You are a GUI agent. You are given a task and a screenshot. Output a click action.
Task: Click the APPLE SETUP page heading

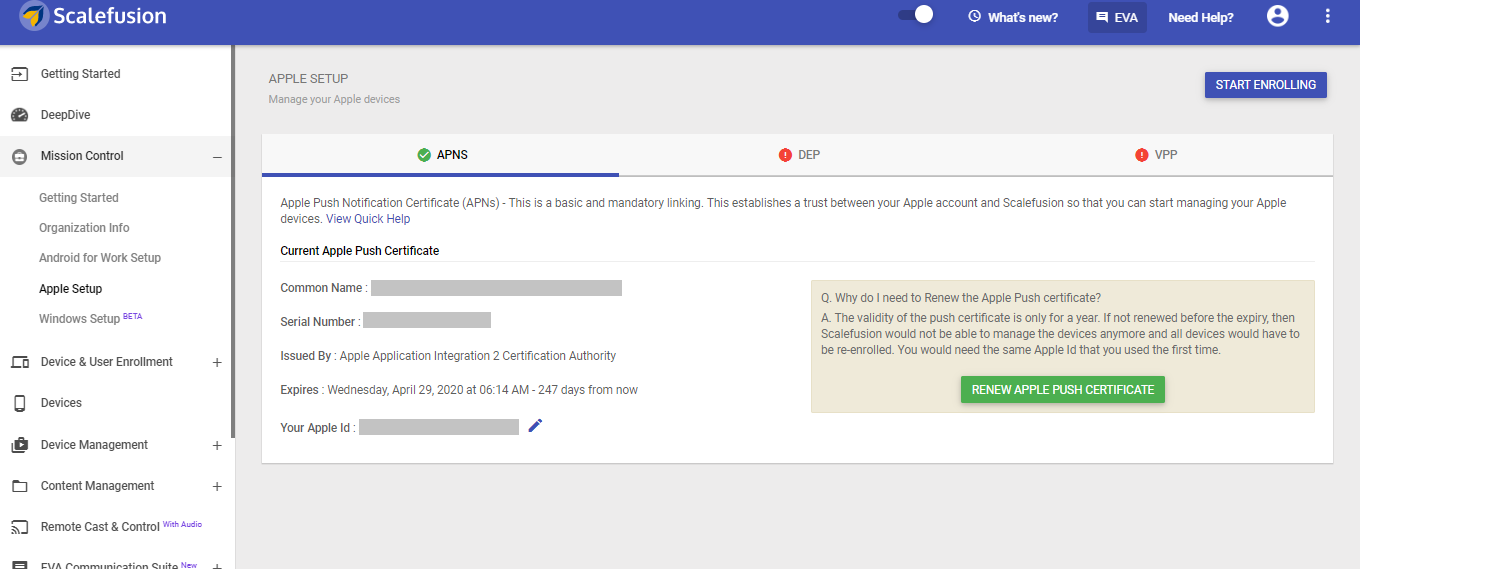point(309,78)
